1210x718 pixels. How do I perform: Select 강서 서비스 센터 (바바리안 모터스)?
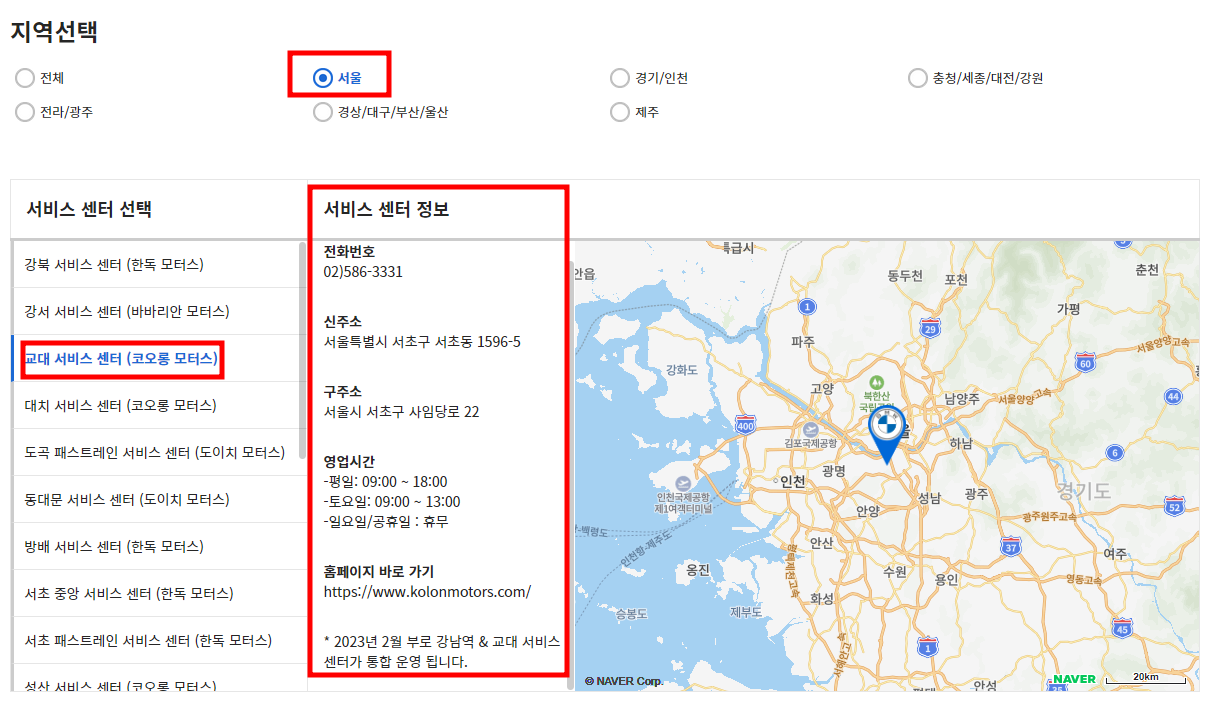pos(132,311)
